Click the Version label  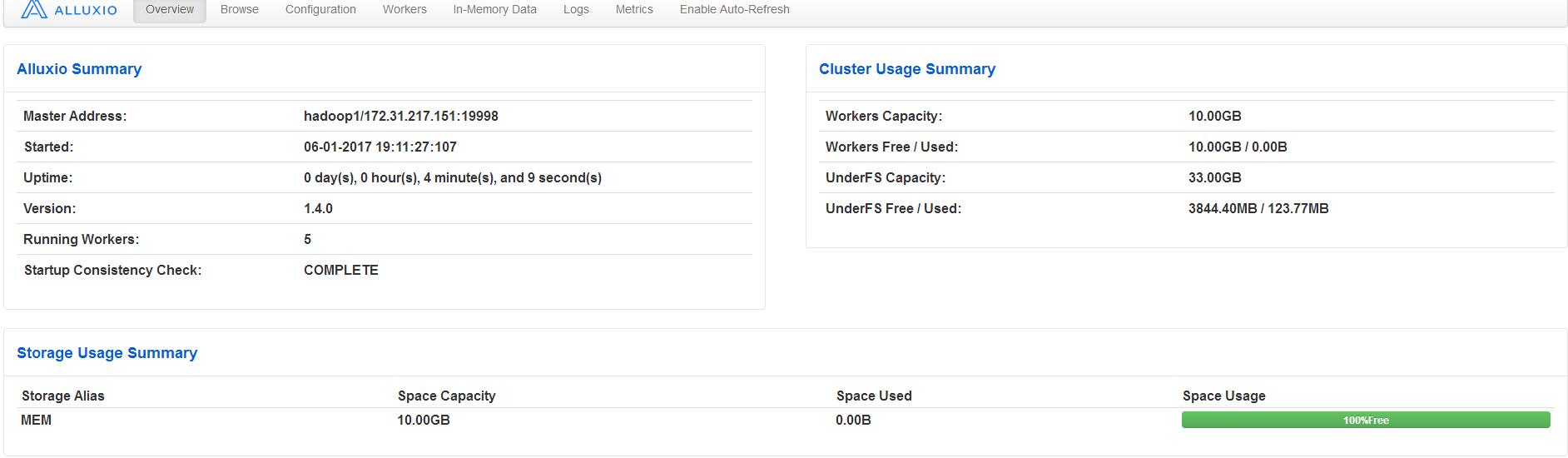(49, 209)
